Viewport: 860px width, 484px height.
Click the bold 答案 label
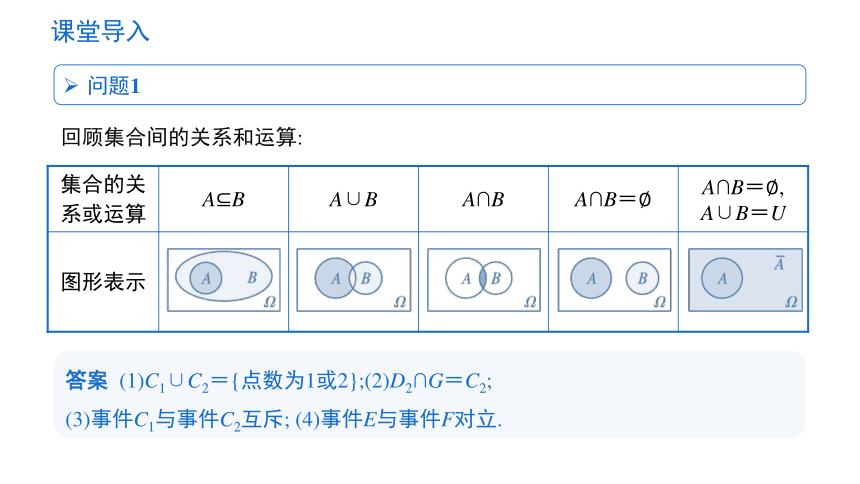tap(86, 380)
